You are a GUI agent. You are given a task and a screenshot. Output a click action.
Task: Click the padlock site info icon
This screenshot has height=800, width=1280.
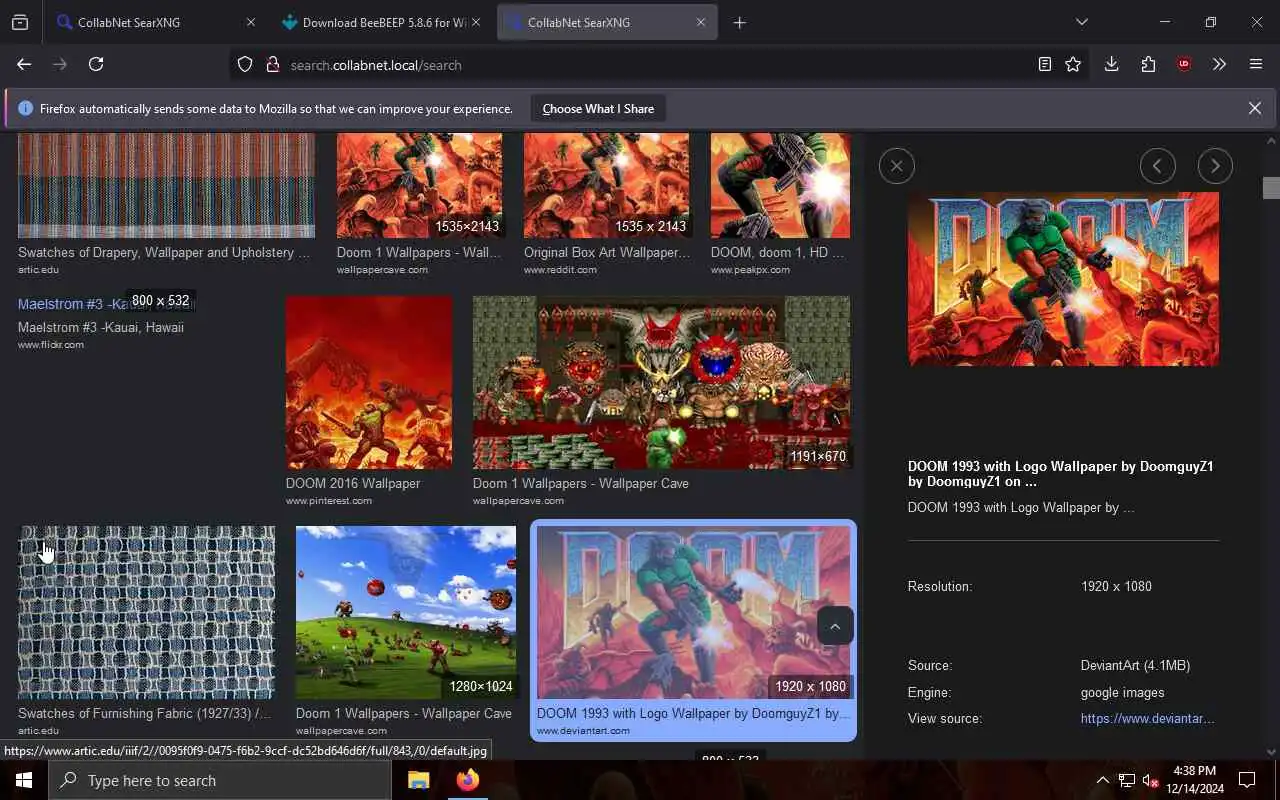click(x=272, y=65)
